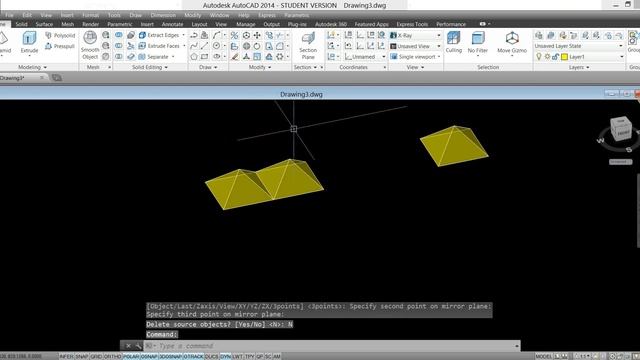Expand the Draw panel
Image resolution: width=640 pixels, height=360 pixels.
(x=208, y=67)
